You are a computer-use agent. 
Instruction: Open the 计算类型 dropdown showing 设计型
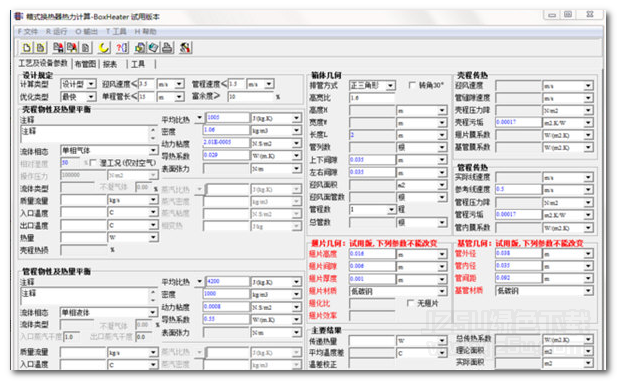point(78,84)
